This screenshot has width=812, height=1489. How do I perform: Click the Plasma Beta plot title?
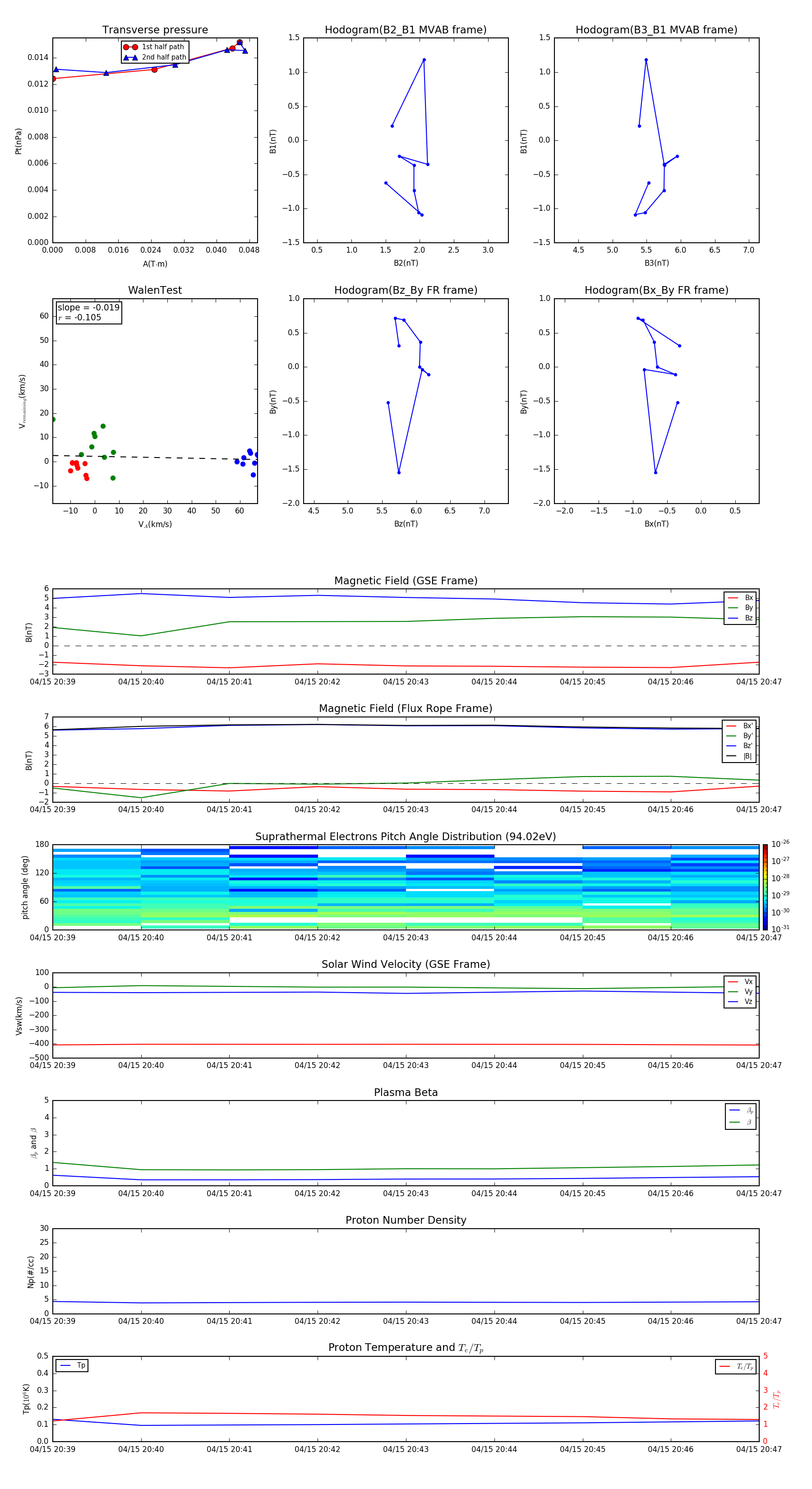pos(406,1093)
